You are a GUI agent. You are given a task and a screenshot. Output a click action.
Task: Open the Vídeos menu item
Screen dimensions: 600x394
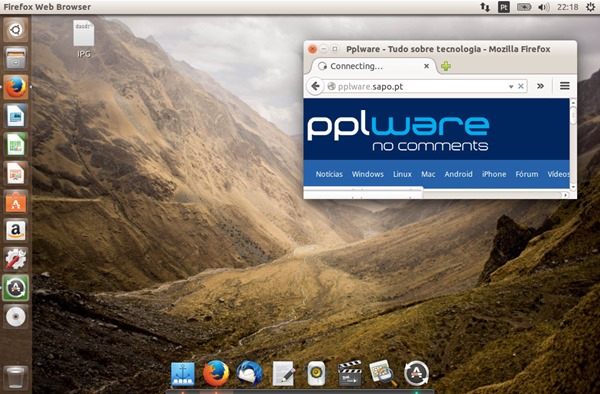coord(558,174)
